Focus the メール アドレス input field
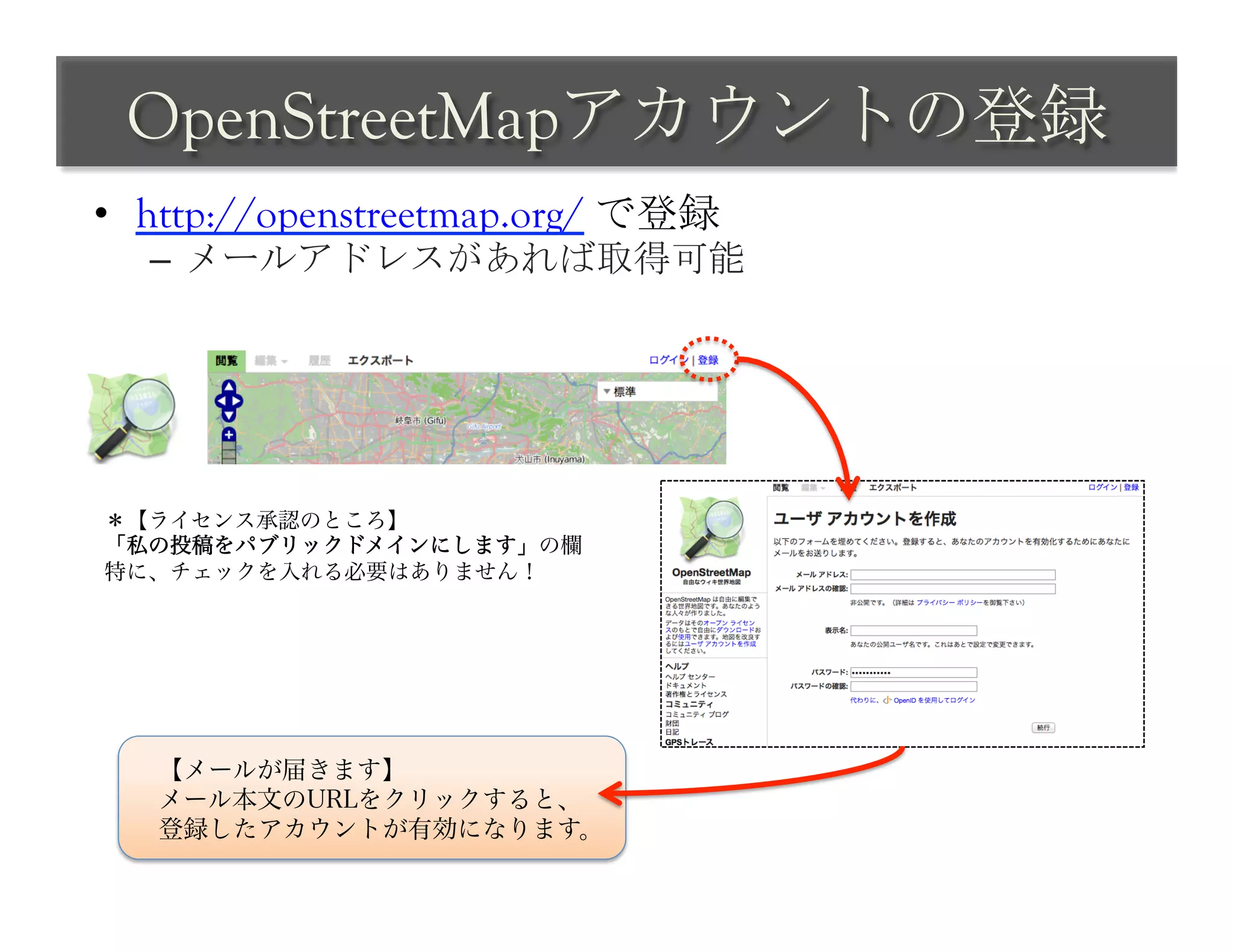The image size is (1233, 952). pos(952,575)
